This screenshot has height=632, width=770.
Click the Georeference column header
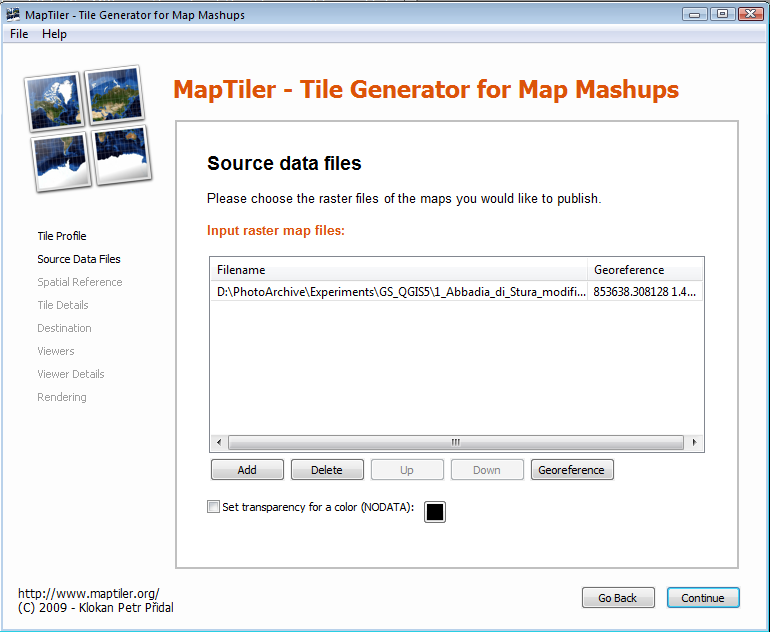(x=645, y=270)
